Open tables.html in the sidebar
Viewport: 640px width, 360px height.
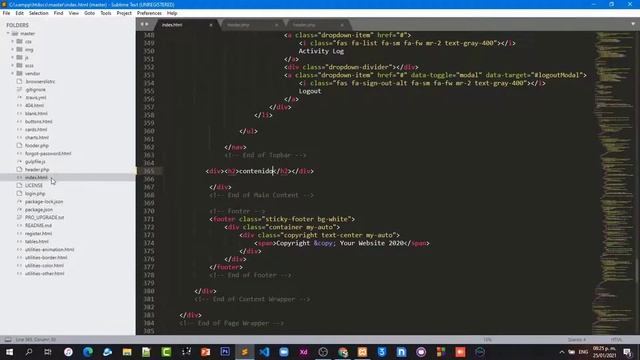pos(36,242)
